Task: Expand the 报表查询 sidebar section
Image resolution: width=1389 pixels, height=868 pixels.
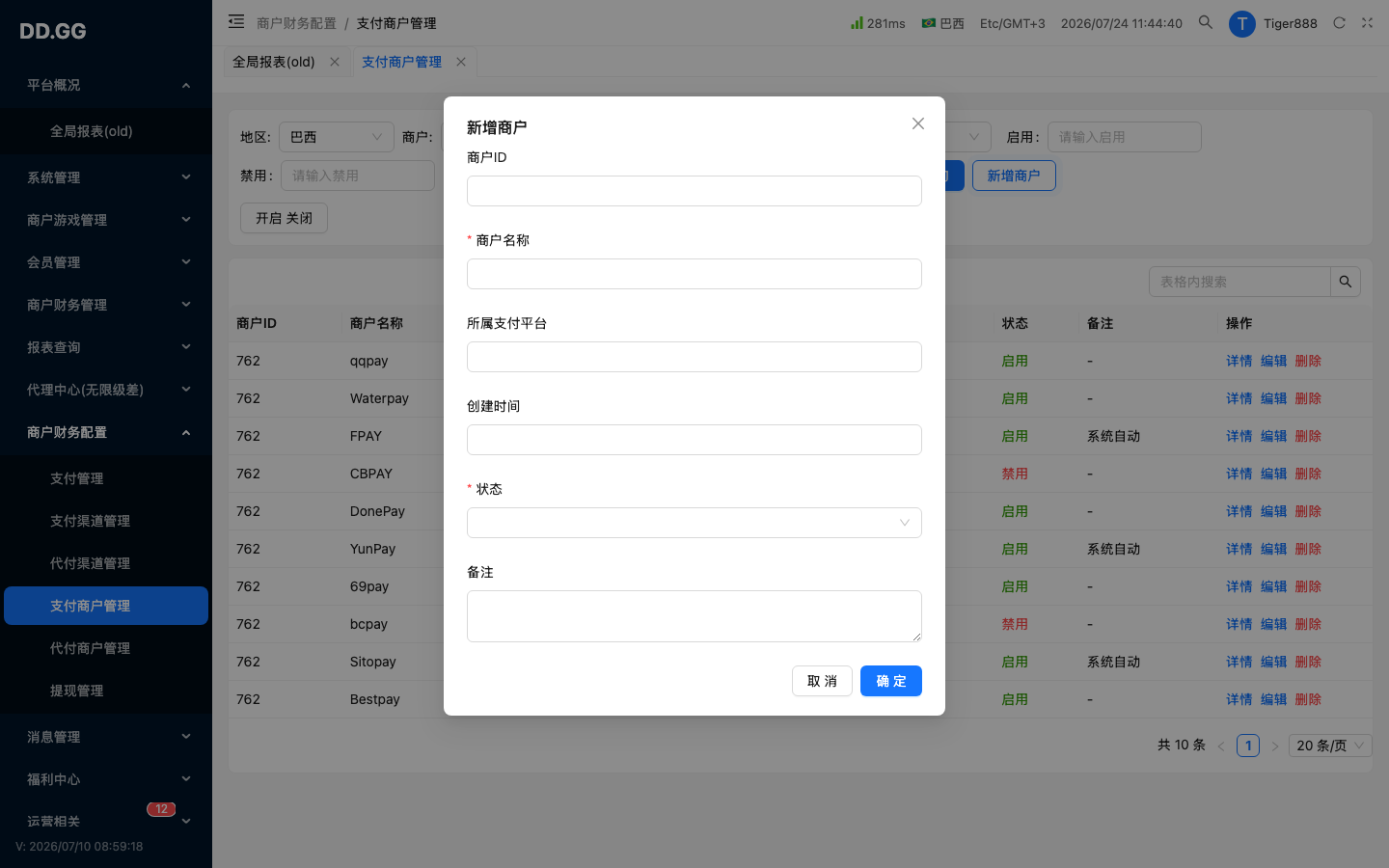Action: pos(106,347)
